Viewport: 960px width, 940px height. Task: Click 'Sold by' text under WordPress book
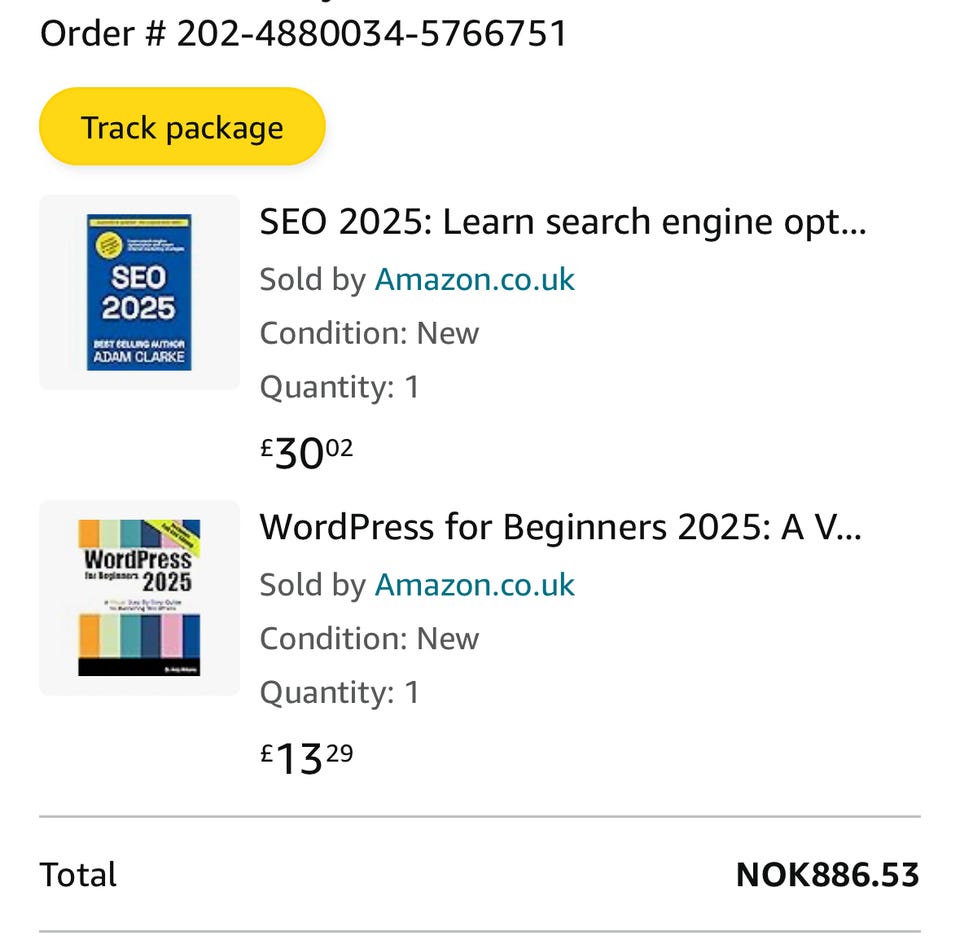click(312, 584)
